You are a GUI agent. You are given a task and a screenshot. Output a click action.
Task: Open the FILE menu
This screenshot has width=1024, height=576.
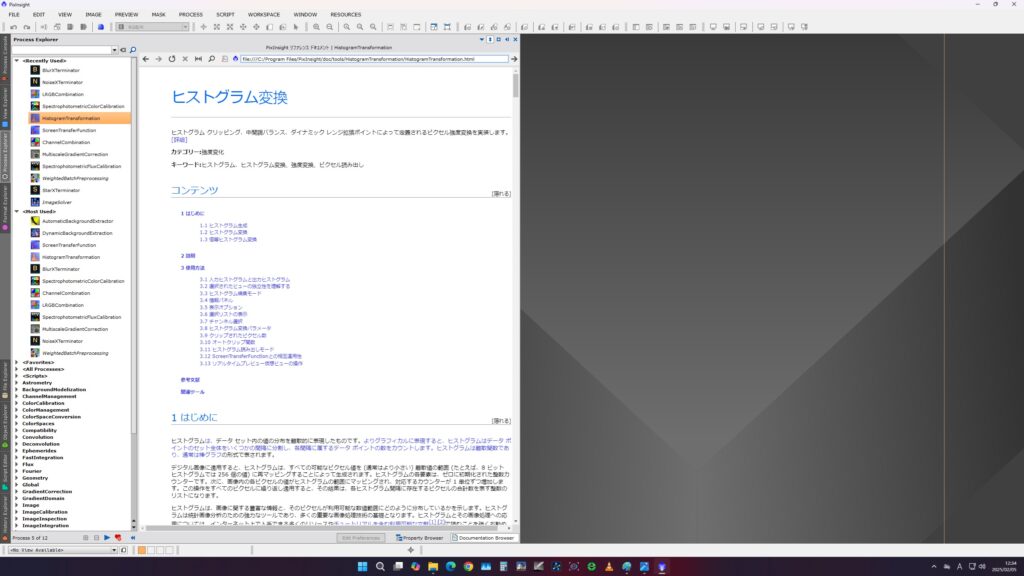pos(14,14)
